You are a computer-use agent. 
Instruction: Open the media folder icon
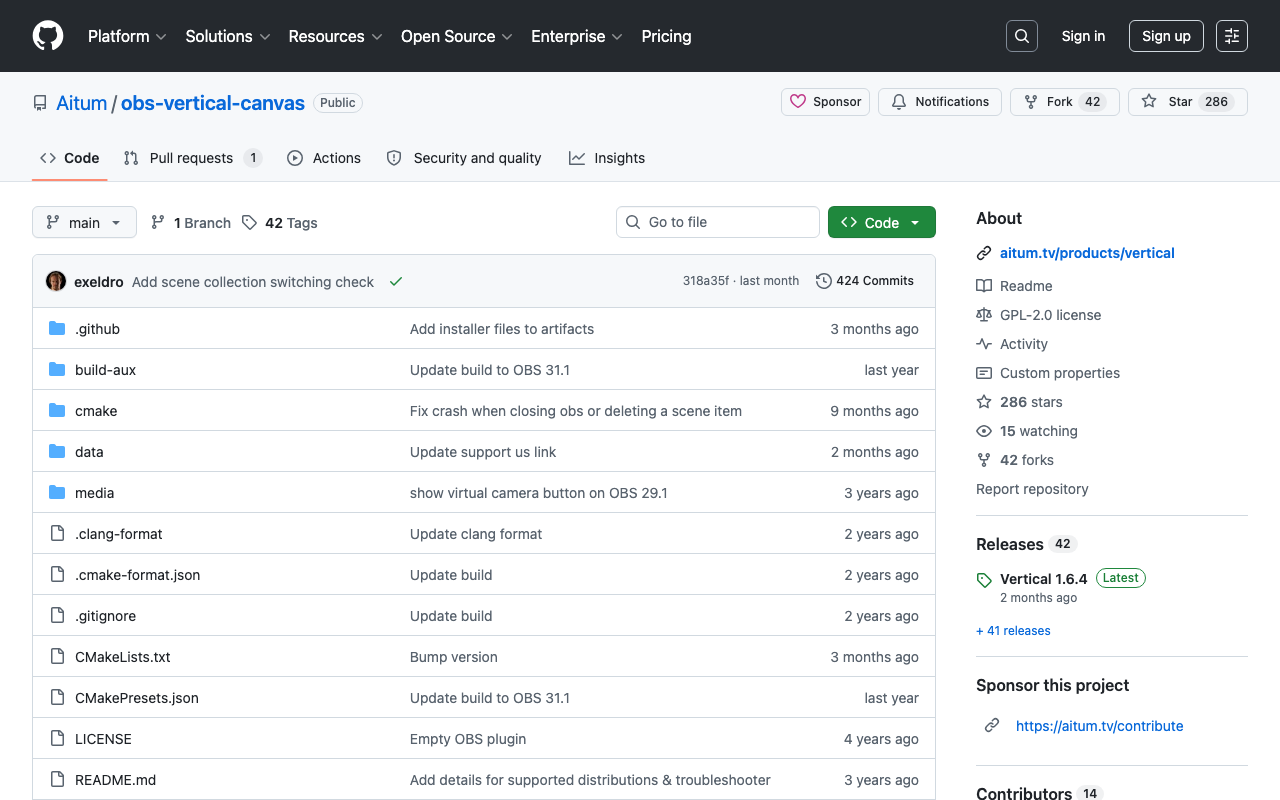(57, 493)
